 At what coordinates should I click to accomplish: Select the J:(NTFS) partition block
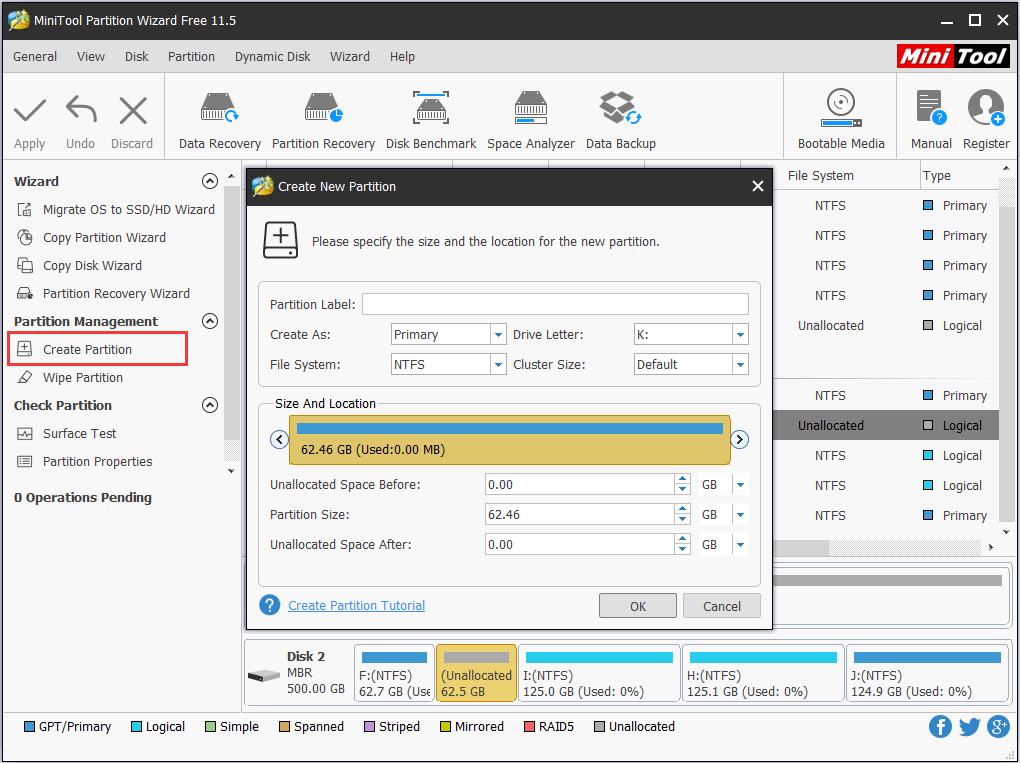927,673
